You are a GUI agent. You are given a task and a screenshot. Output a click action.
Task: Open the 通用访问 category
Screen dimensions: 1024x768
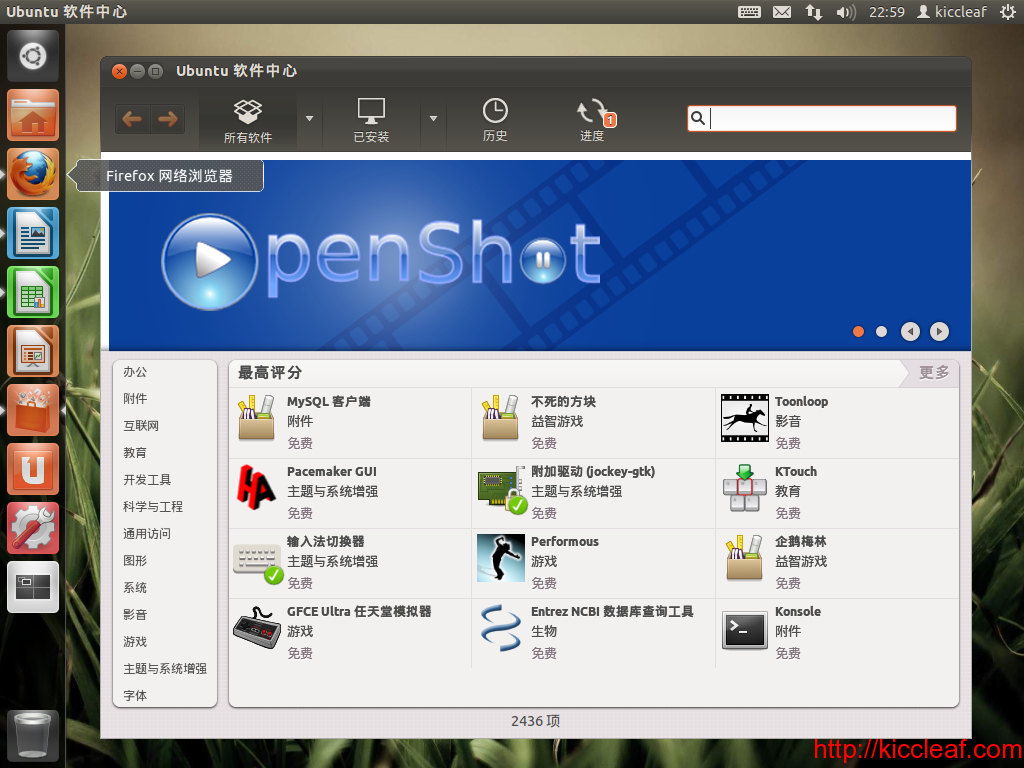coord(147,534)
